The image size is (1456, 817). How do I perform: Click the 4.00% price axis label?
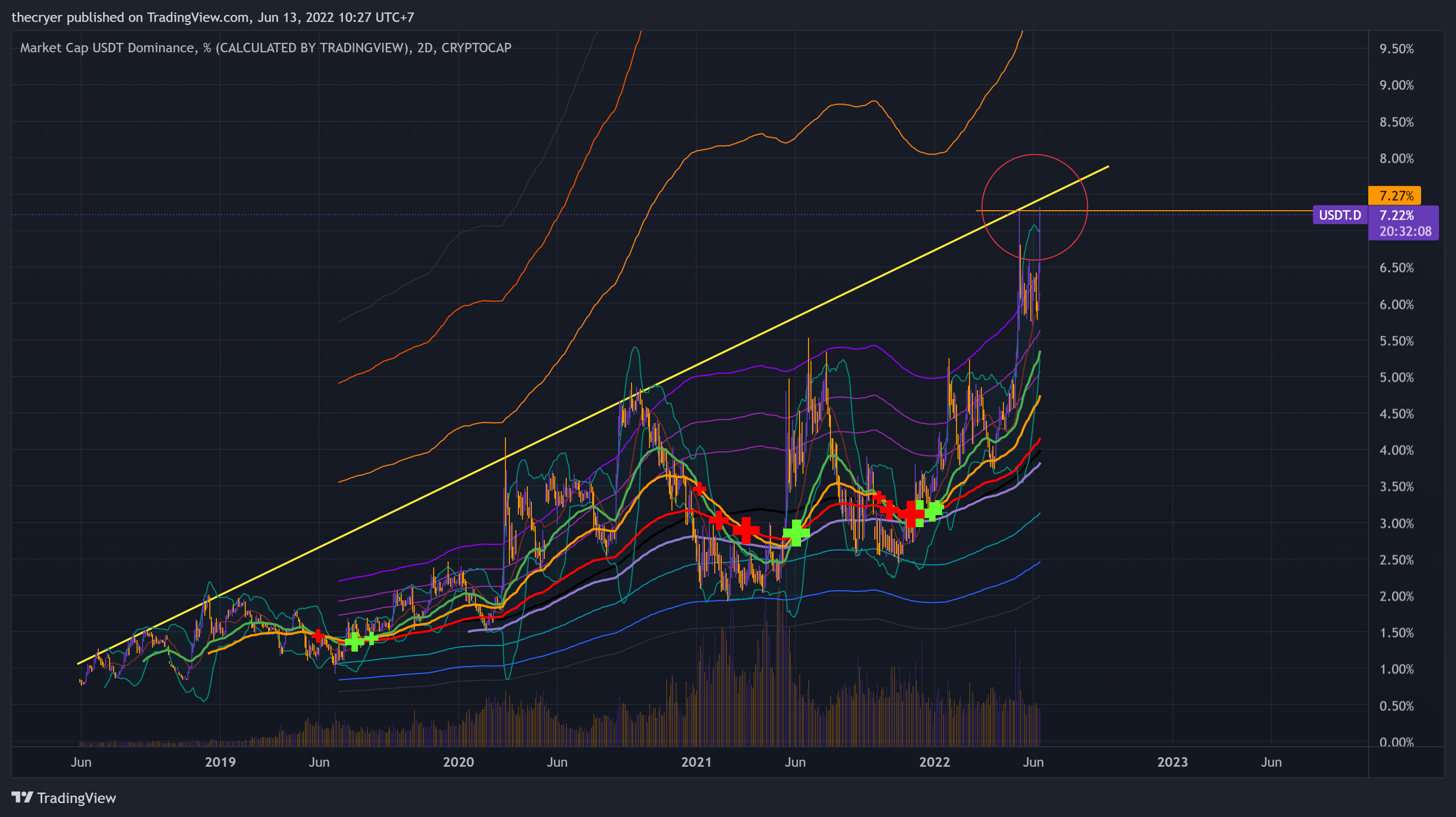click(x=1396, y=450)
